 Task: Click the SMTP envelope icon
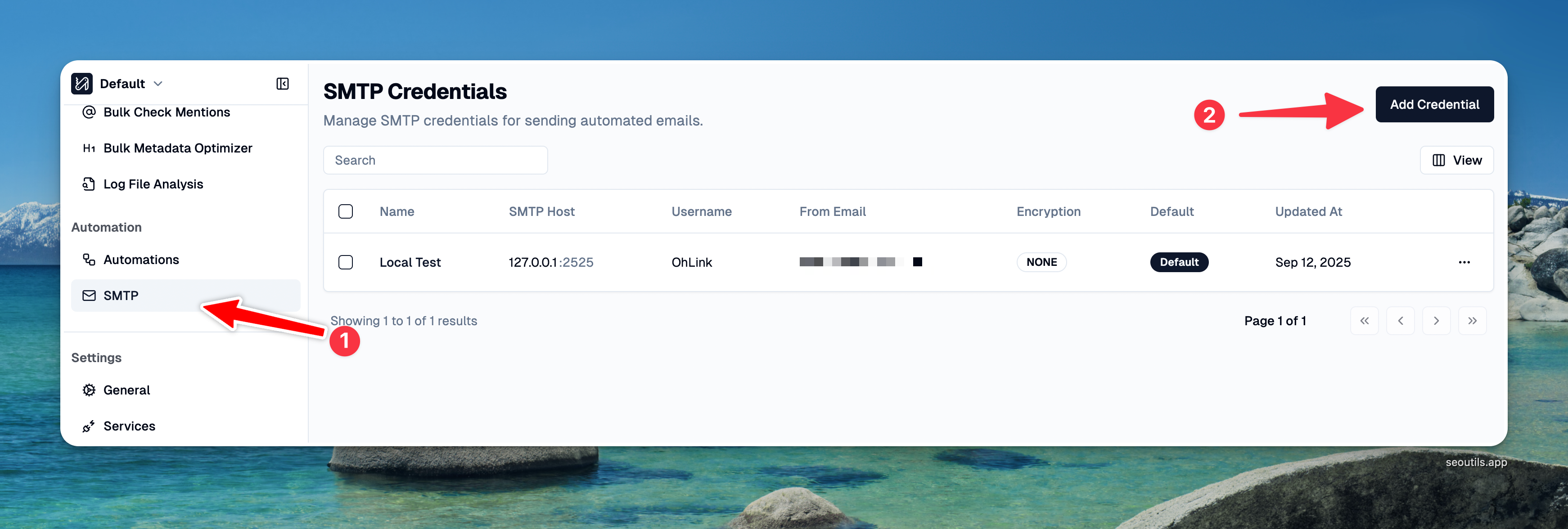(x=89, y=296)
